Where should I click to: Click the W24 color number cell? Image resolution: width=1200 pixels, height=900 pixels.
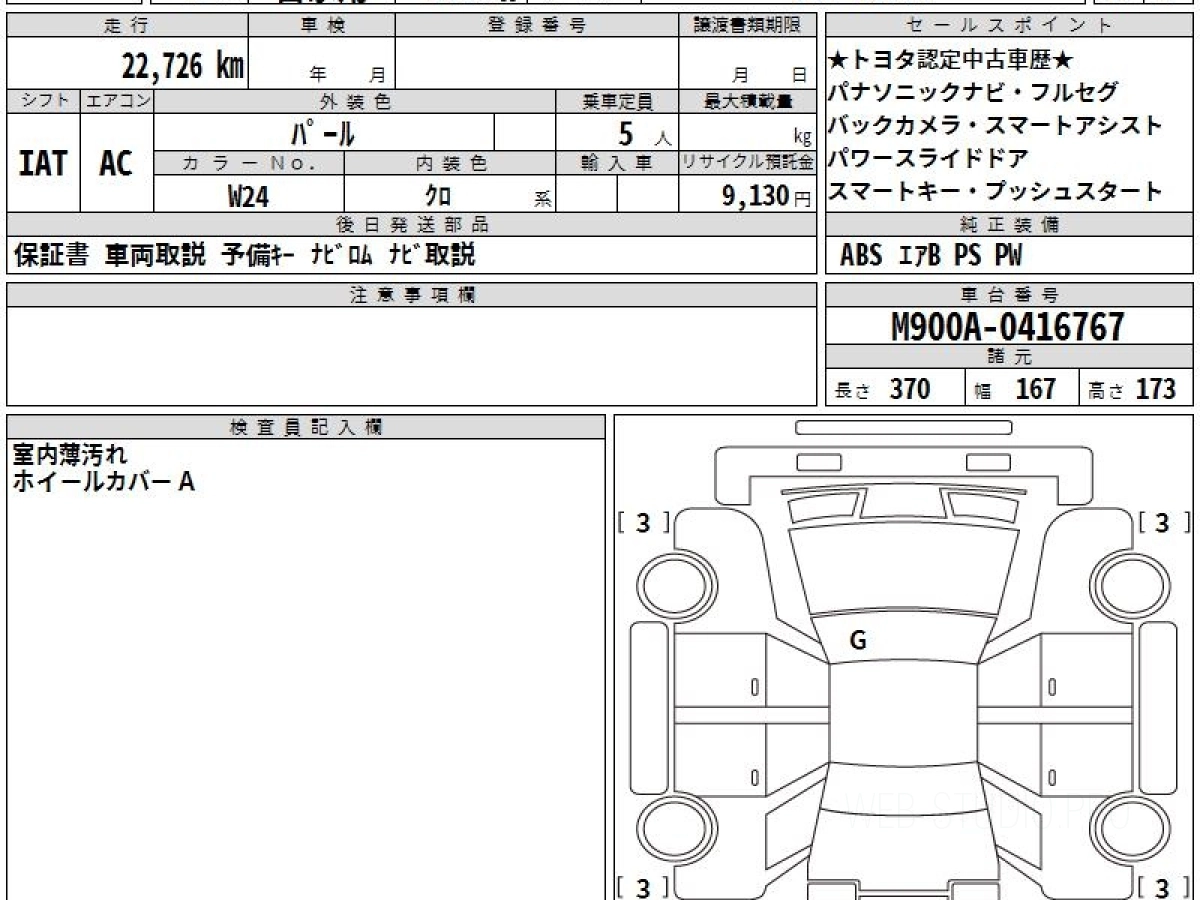coord(248,196)
